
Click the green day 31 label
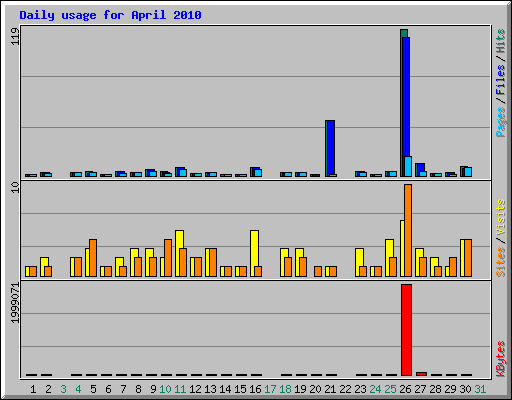480,389
